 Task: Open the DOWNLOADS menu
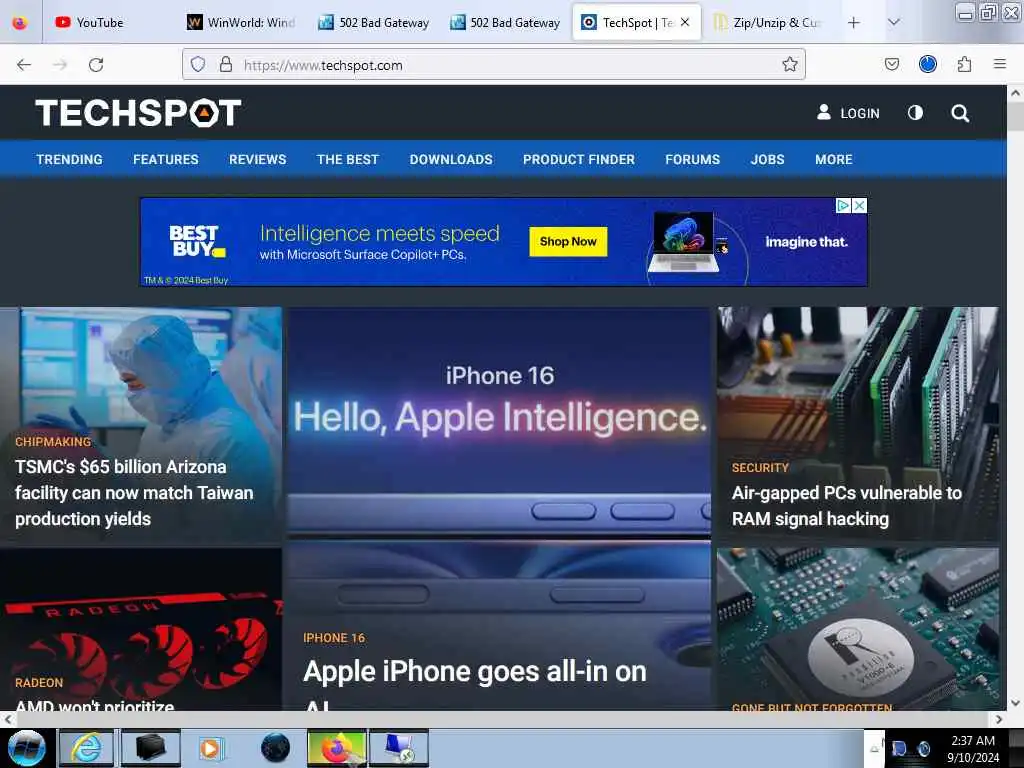[451, 159]
